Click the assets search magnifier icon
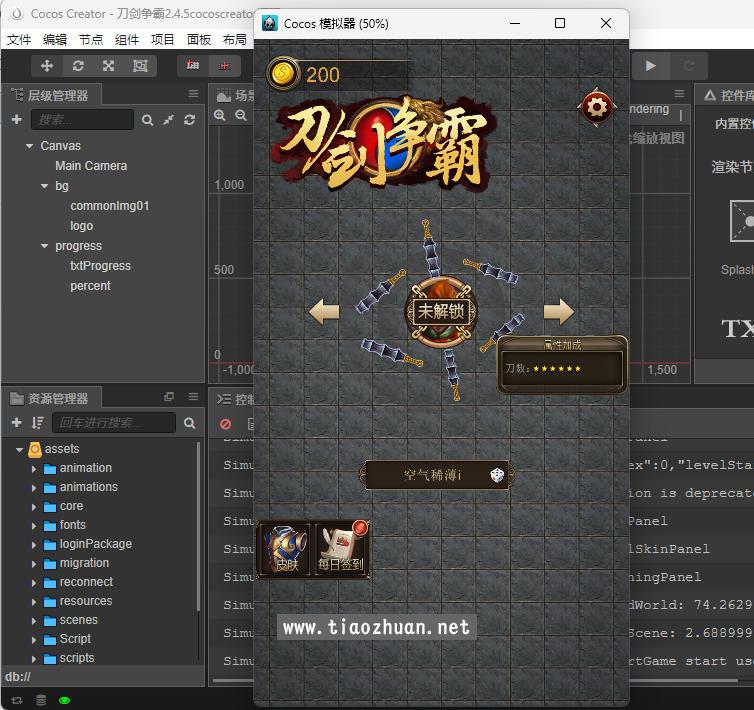The height and width of the screenshot is (710, 754). point(189,423)
